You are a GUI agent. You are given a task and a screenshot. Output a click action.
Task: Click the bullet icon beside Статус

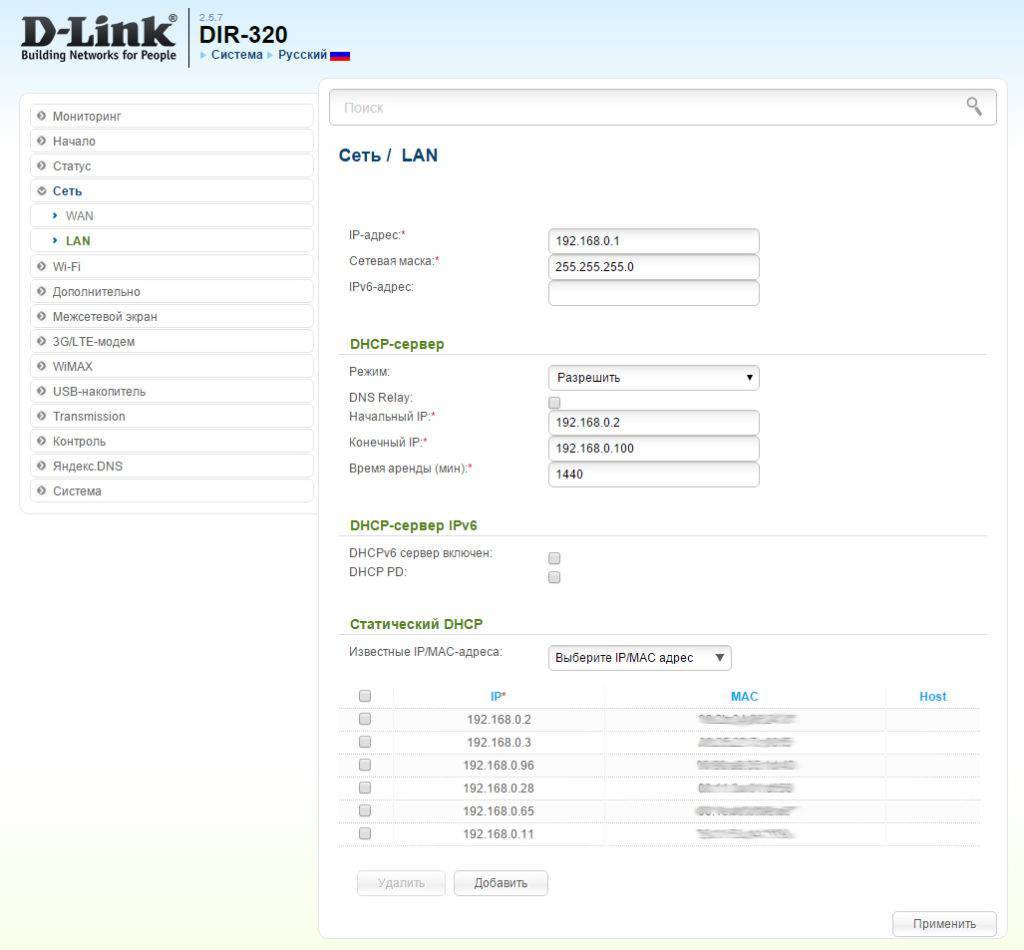click(42, 166)
